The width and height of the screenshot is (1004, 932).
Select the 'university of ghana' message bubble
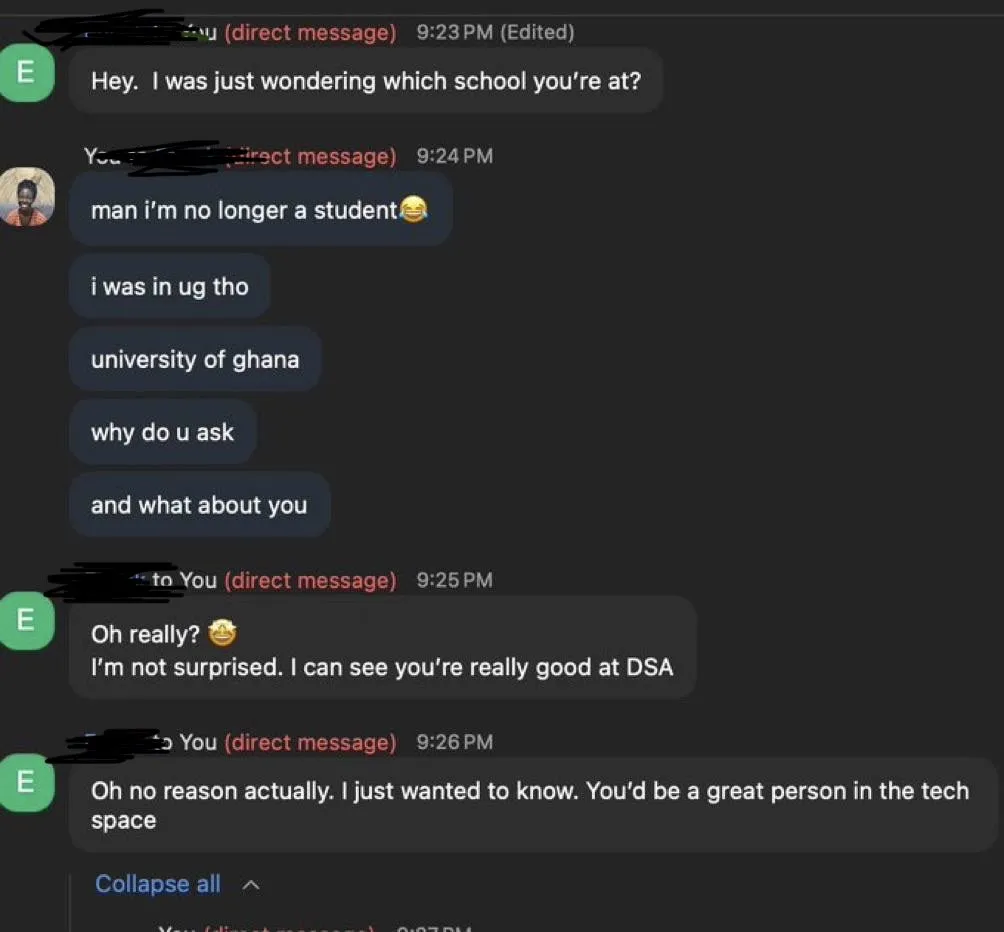(195, 359)
